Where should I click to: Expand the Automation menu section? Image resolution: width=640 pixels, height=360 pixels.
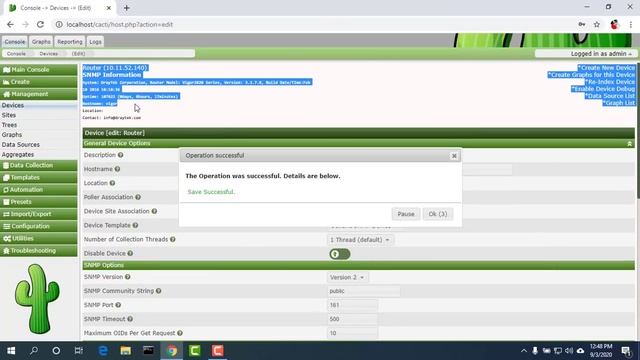coord(39,190)
